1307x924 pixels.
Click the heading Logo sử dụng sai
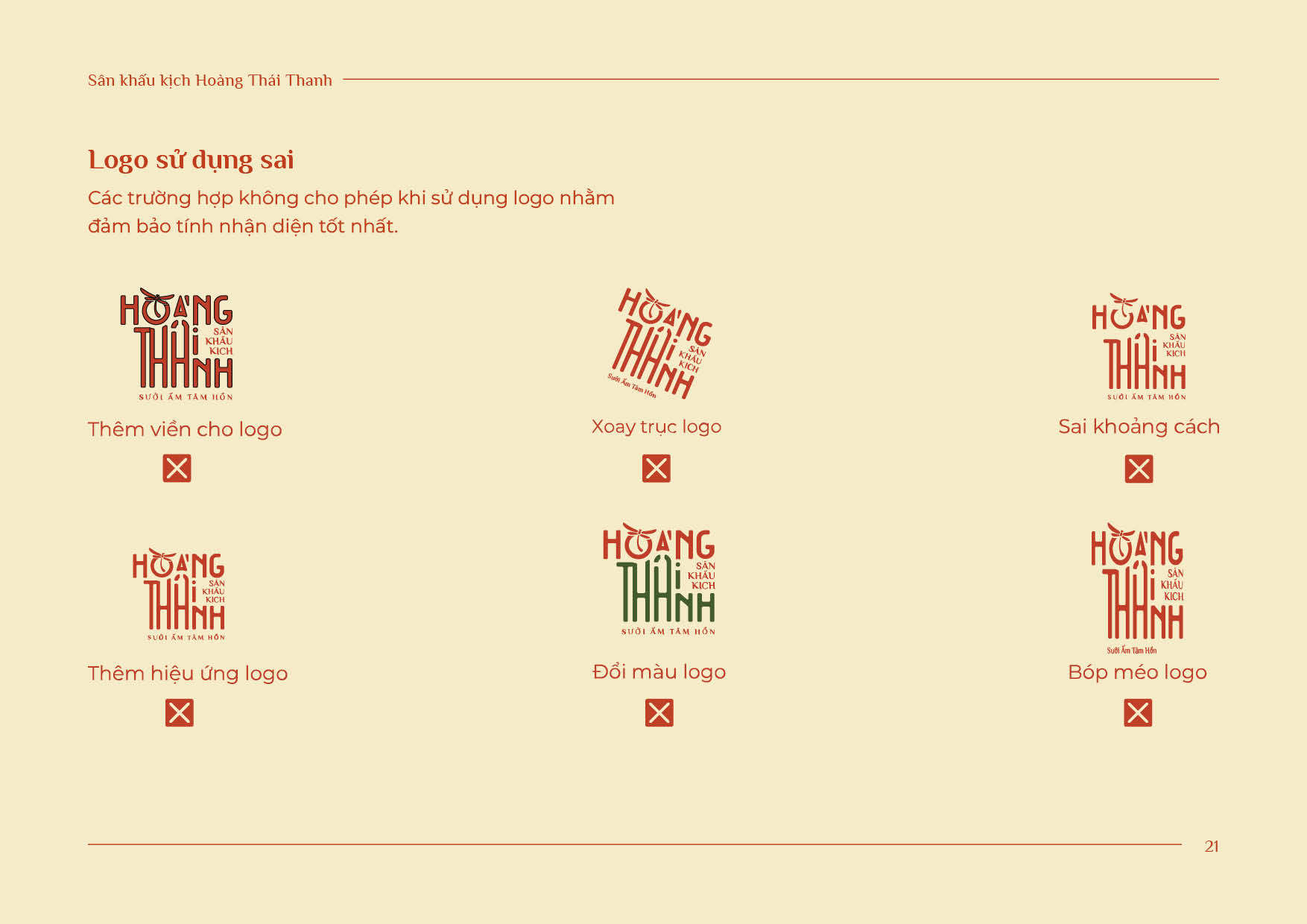pyautogui.click(x=191, y=160)
